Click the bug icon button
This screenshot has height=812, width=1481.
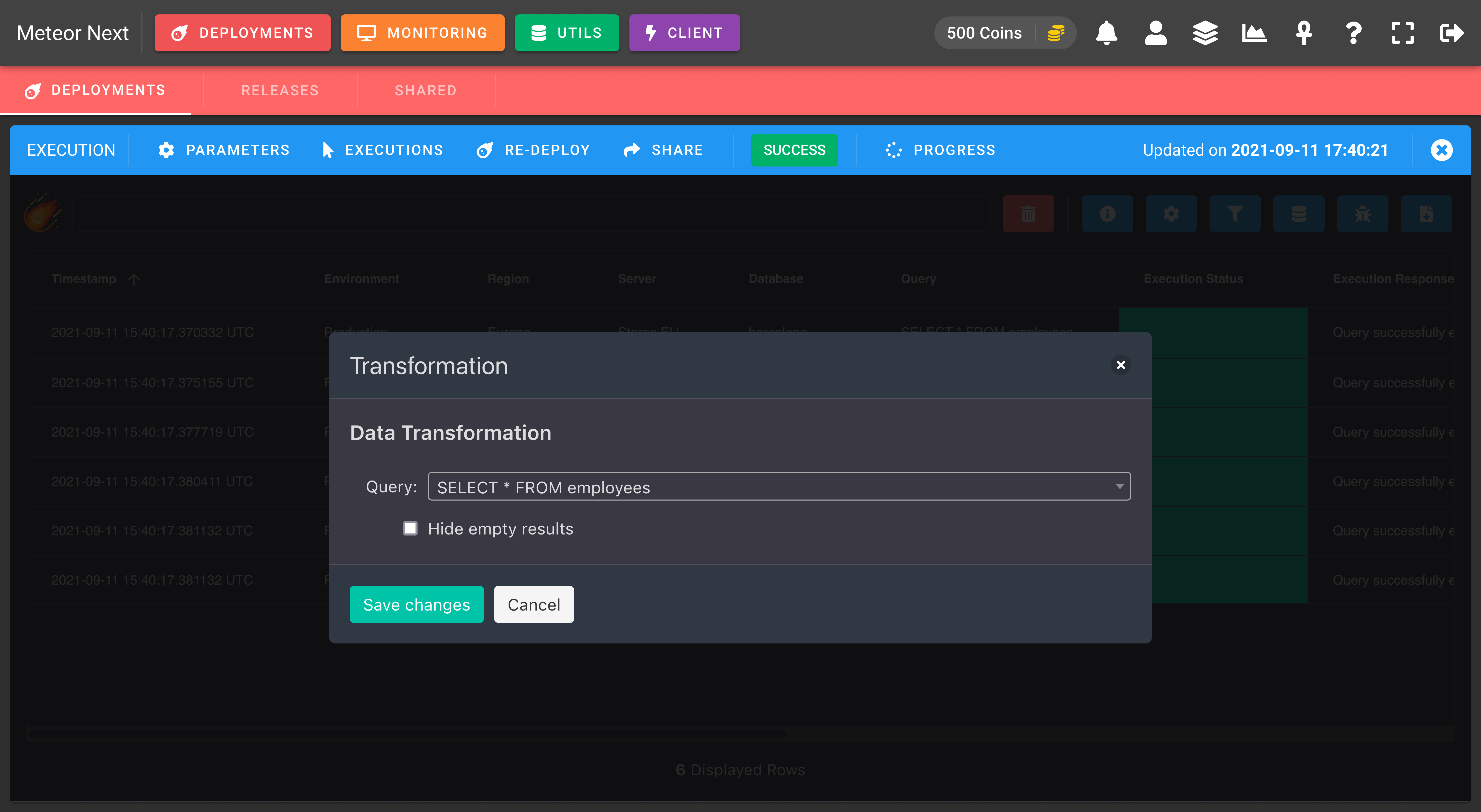(1362, 214)
